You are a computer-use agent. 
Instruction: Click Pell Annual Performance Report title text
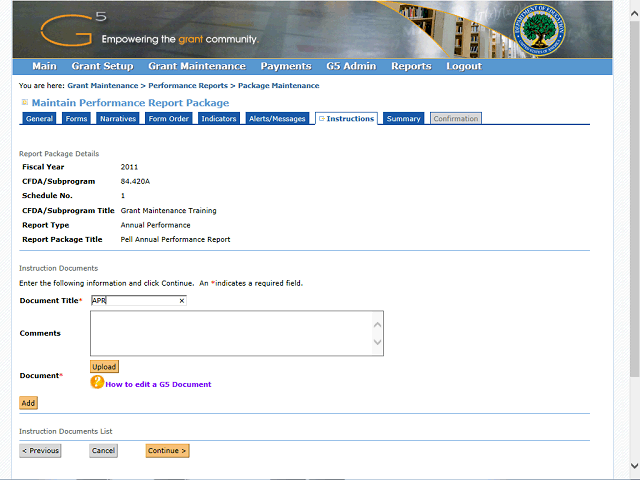pos(175,240)
